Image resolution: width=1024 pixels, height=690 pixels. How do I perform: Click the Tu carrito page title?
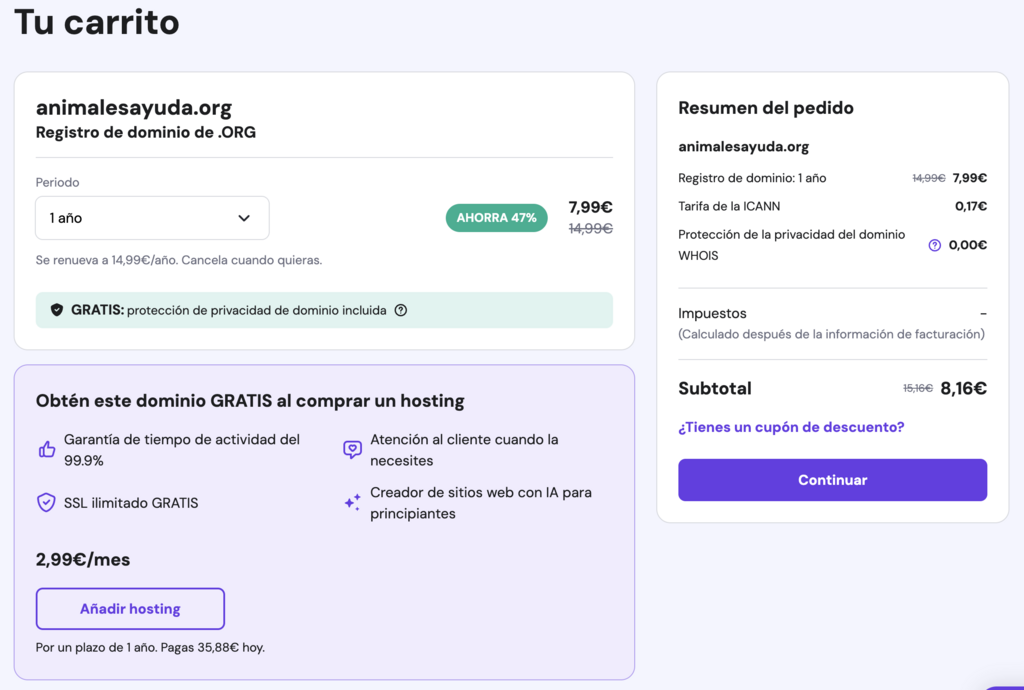[x=95, y=22]
